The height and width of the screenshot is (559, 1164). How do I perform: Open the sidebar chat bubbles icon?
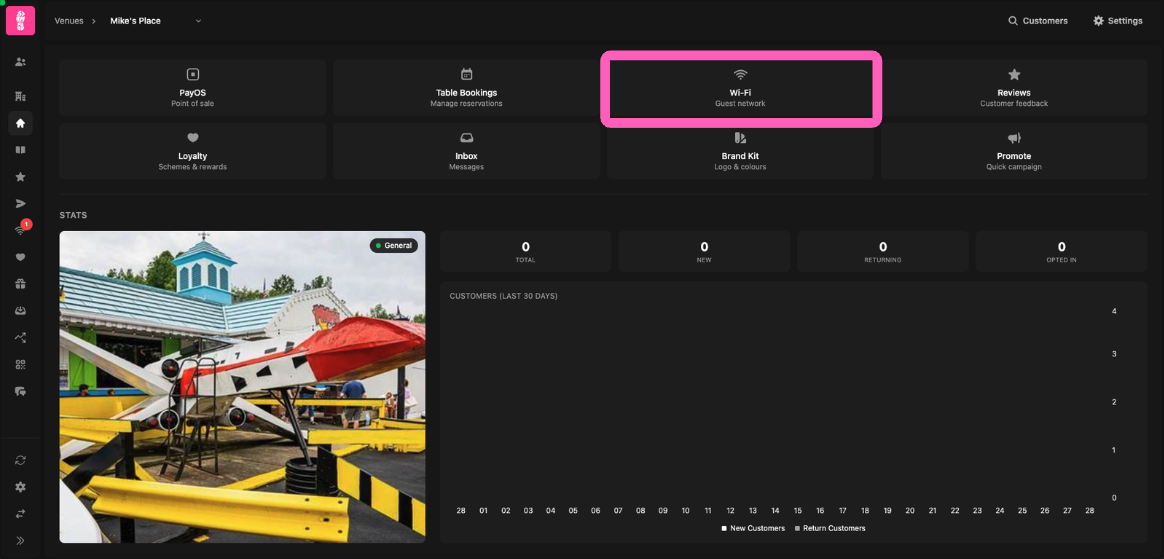click(20, 391)
